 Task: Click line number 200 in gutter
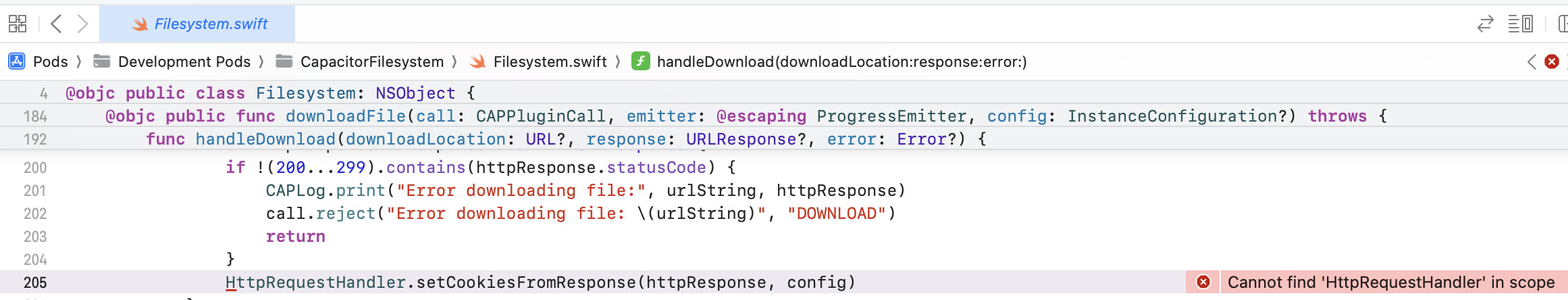click(x=35, y=168)
